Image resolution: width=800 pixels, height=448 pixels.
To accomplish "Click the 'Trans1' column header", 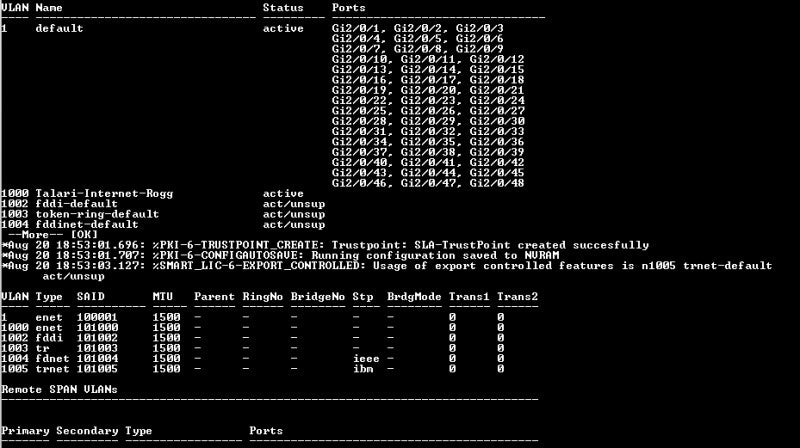I will pos(469,296).
